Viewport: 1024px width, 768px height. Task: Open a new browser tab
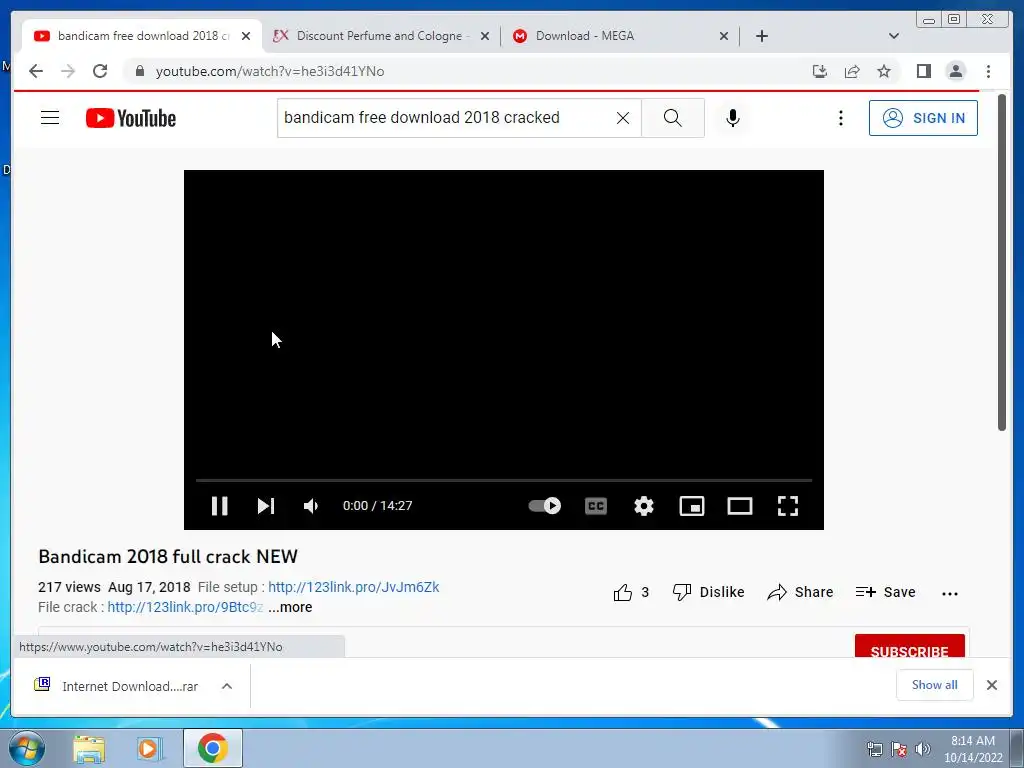click(761, 36)
